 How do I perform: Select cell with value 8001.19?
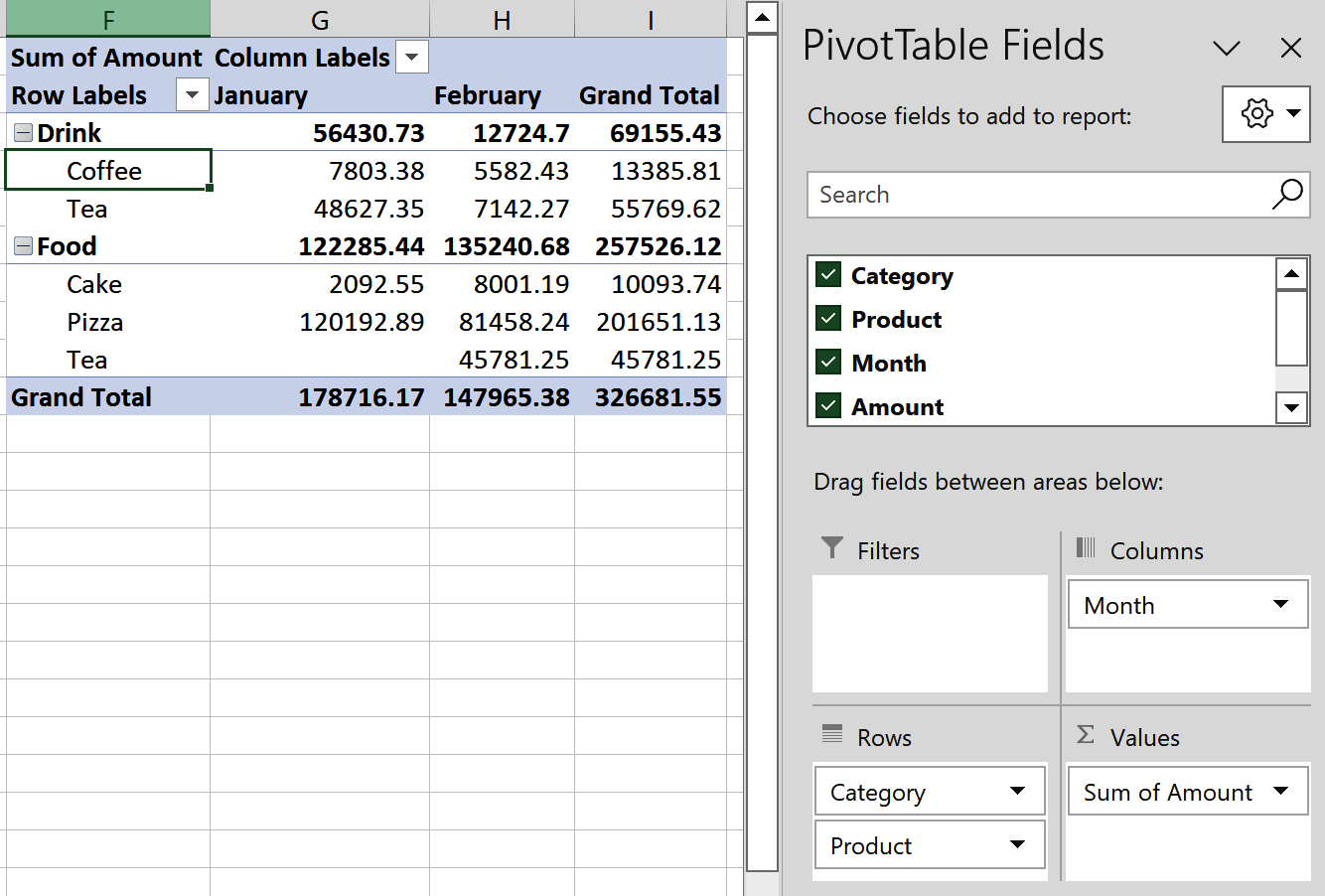[x=502, y=284]
